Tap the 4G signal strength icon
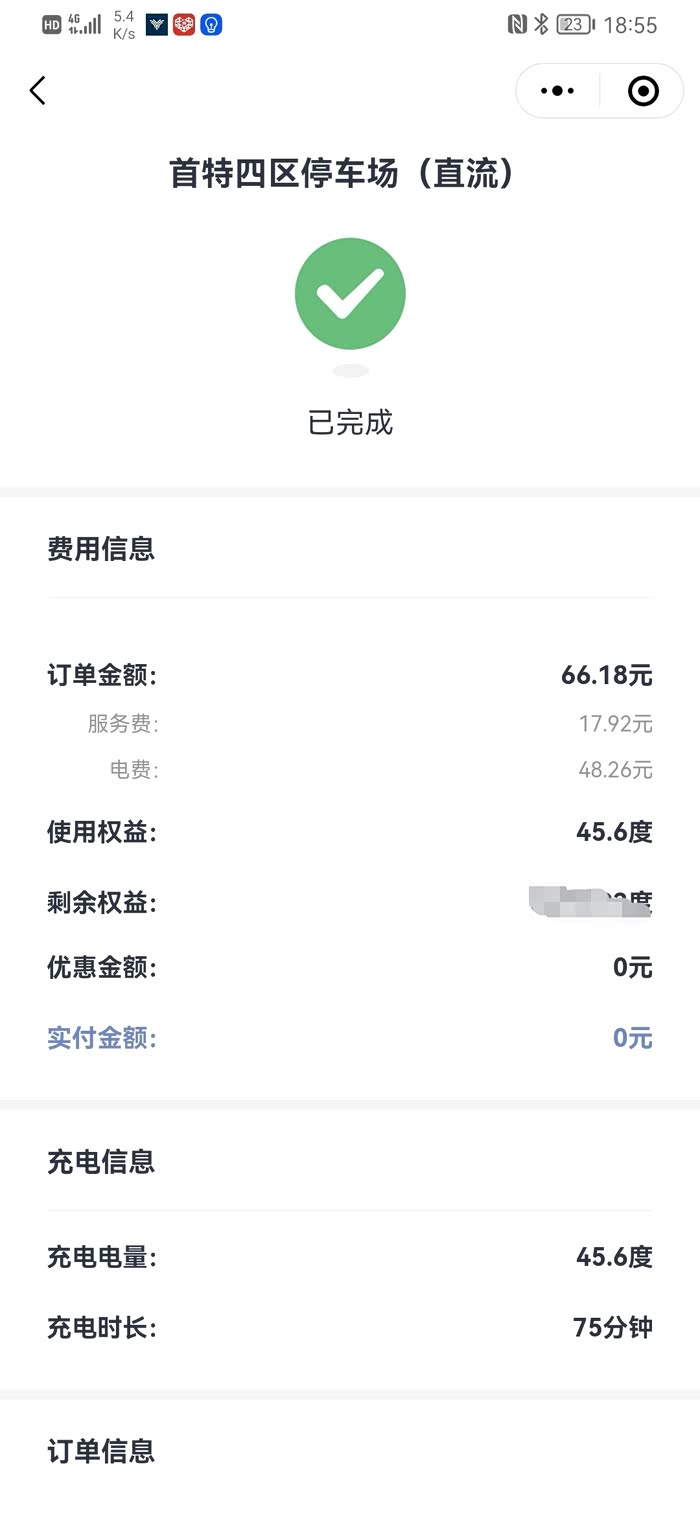Screen dimensions: 700x1516 (85, 24)
